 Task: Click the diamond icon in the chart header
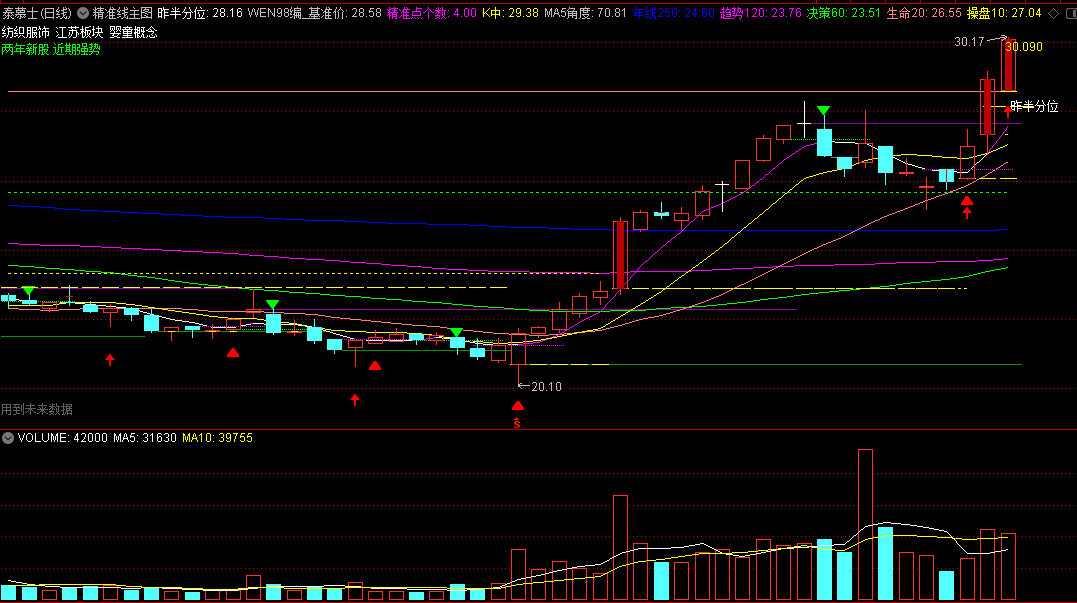1054,13
